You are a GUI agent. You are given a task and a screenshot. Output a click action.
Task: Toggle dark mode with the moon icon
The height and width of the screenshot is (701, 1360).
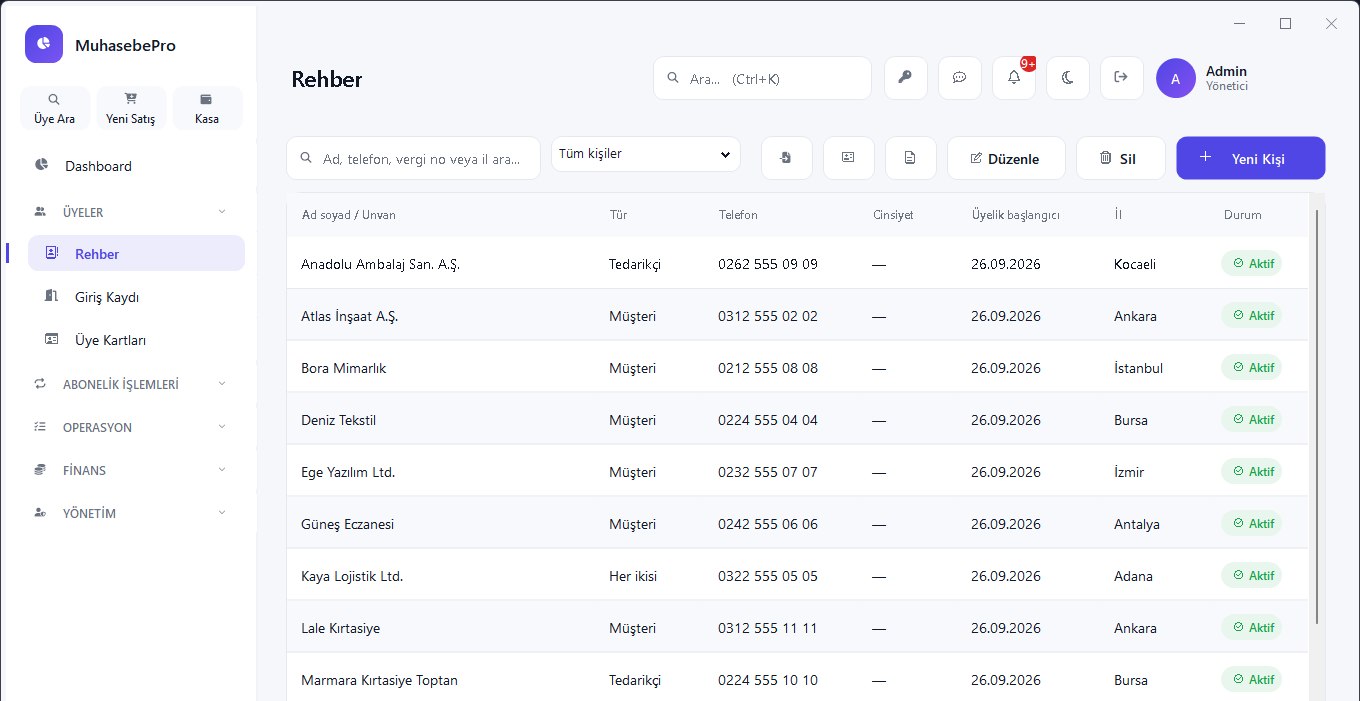coord(1068,78)
